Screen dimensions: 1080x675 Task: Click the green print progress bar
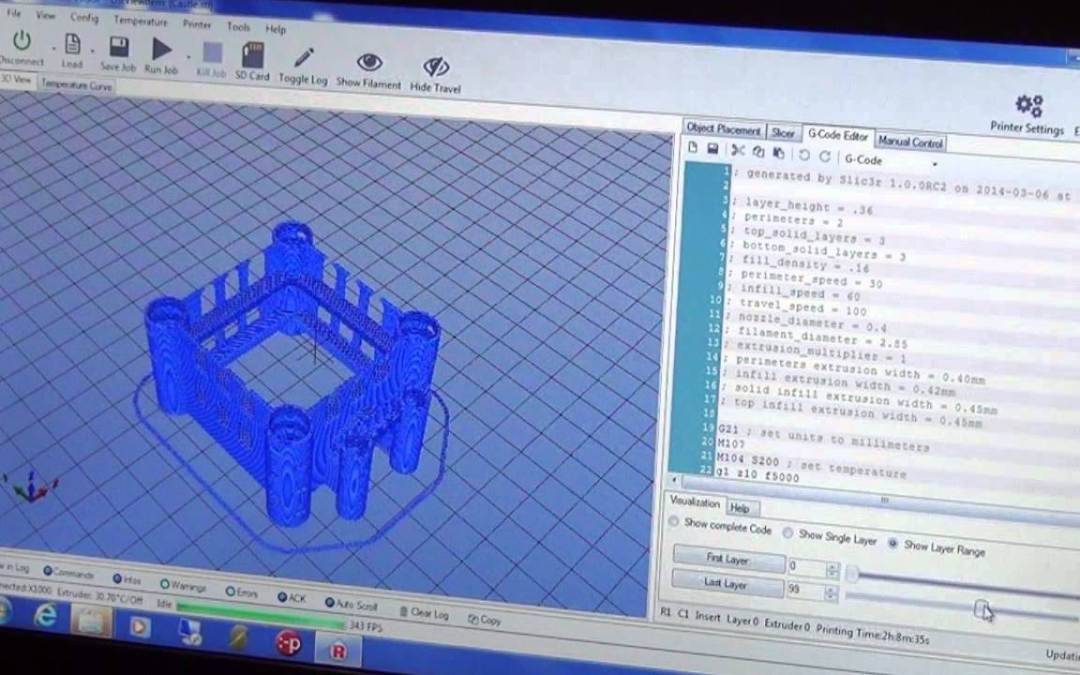[260, 614]
